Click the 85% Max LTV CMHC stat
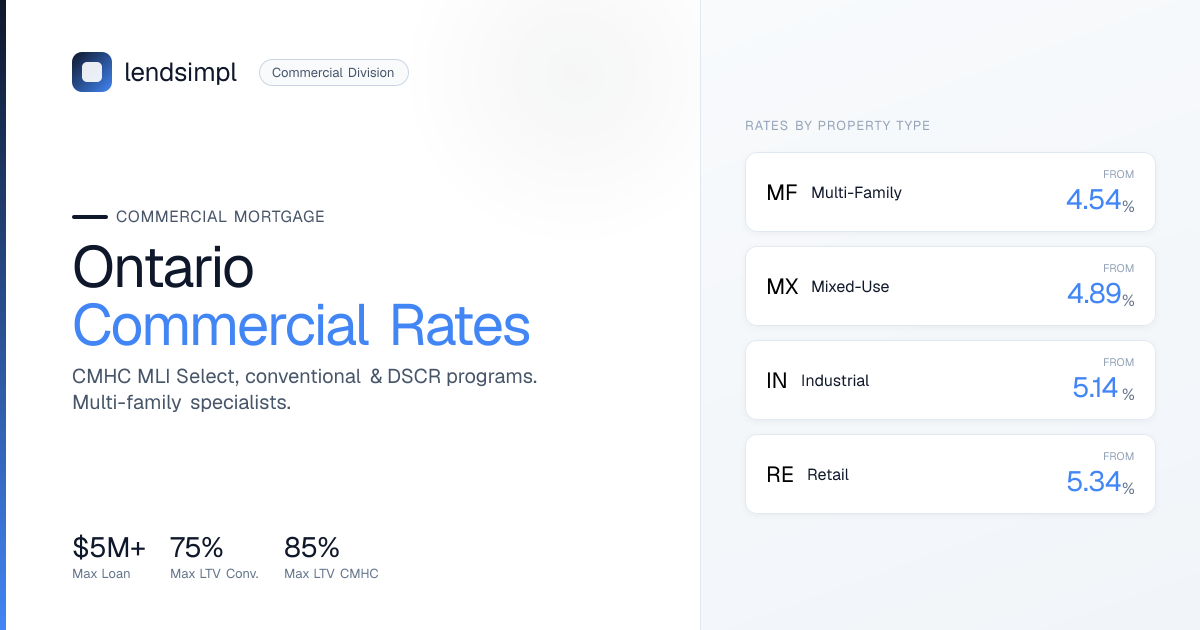 pos(331,557)
